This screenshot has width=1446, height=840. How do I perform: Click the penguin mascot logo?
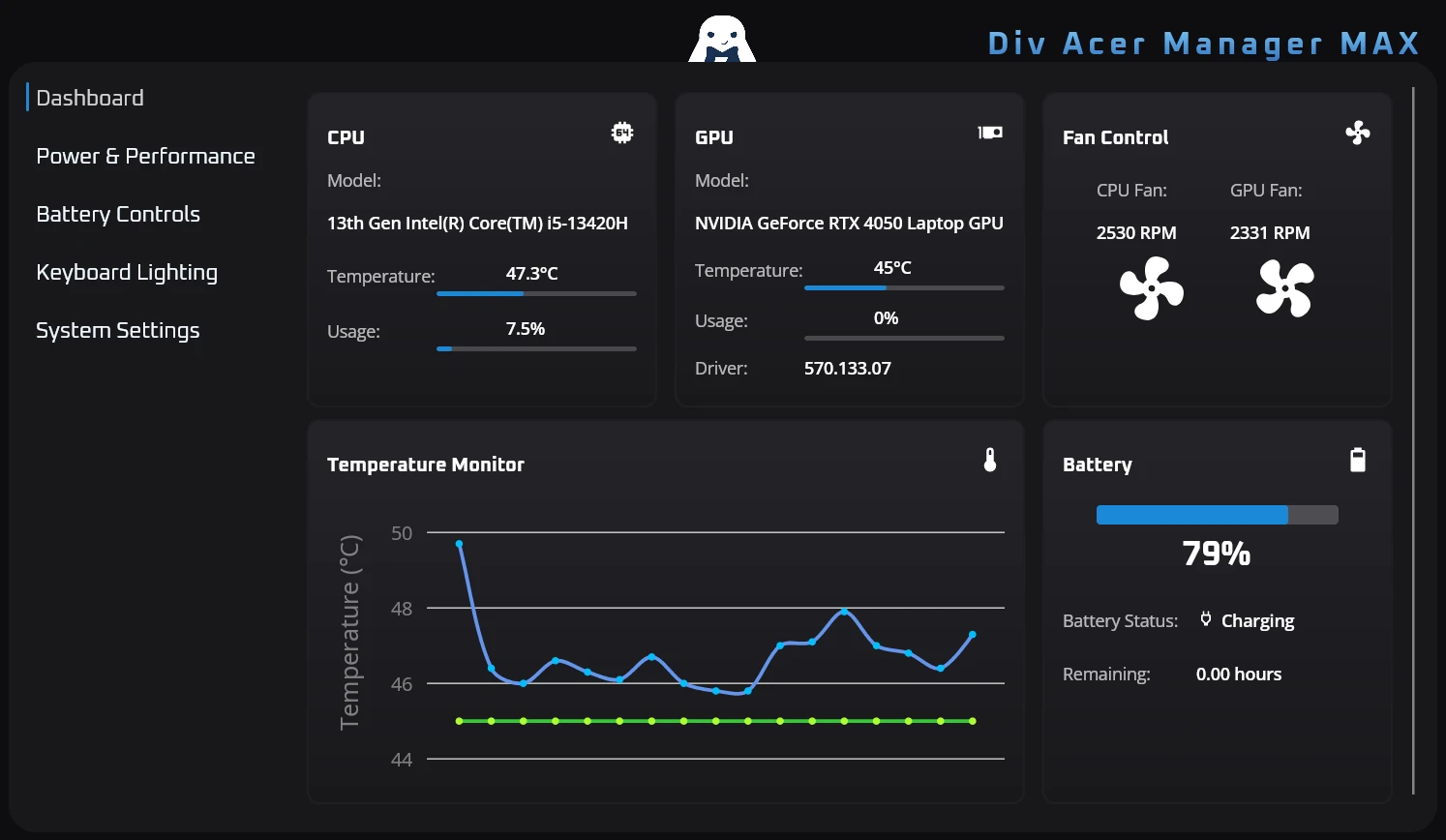point(722,39)
